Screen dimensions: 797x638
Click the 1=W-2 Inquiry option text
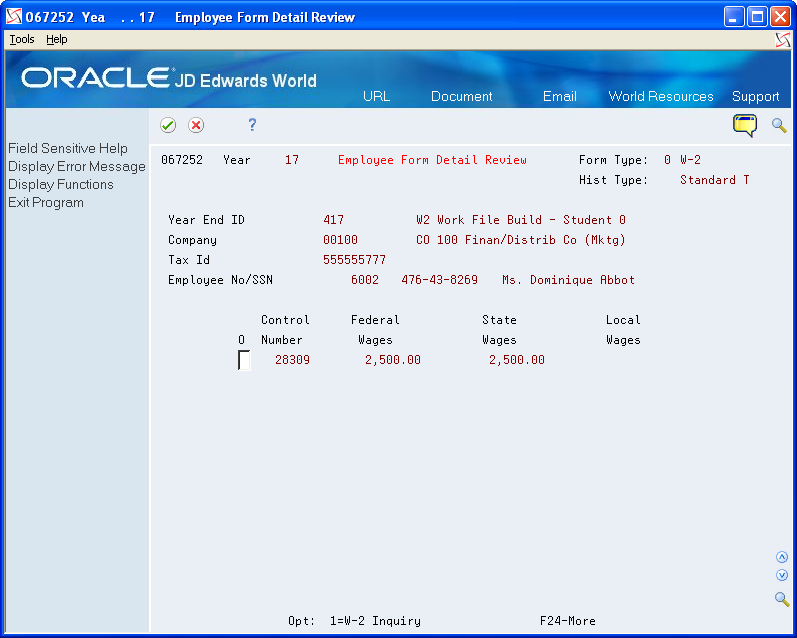coord(375,621)
